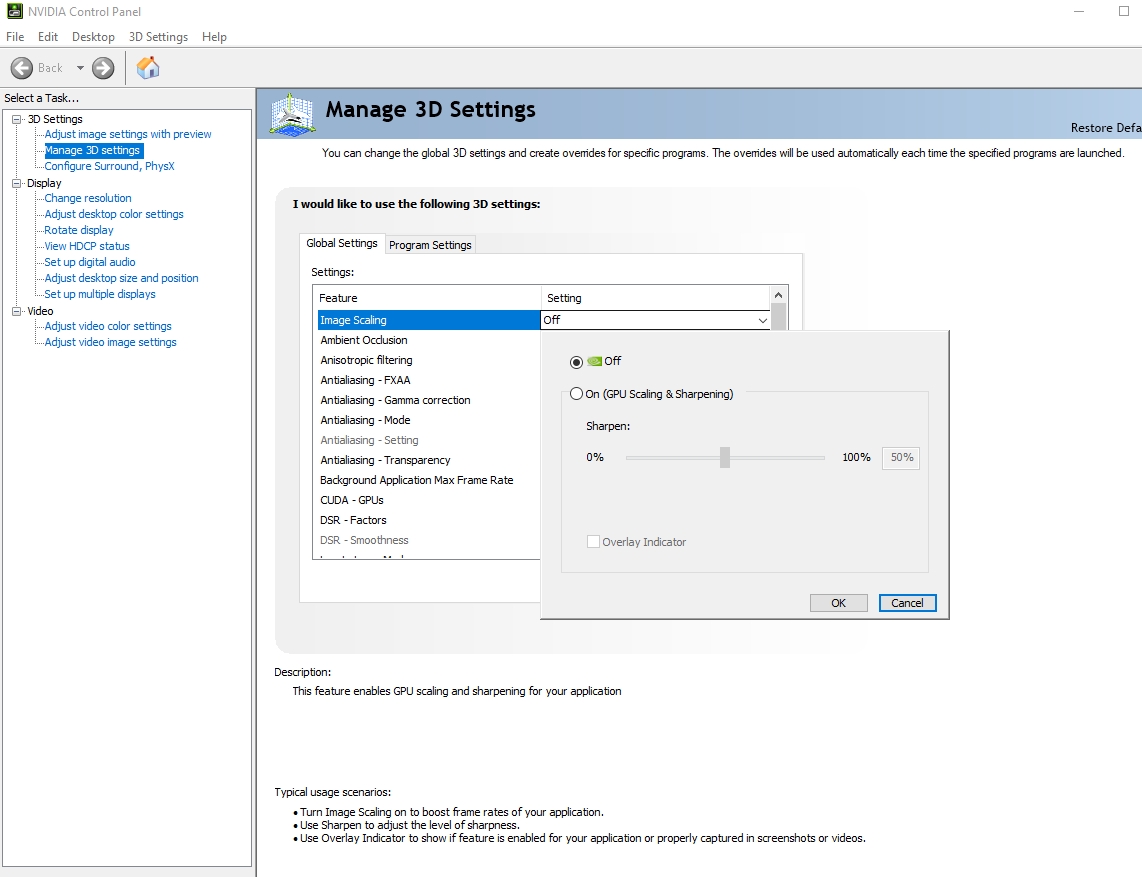Collapse the Video tree node
Viewport: 1142px width, 877px height.
pyautogui.click(x=17, y=312)
